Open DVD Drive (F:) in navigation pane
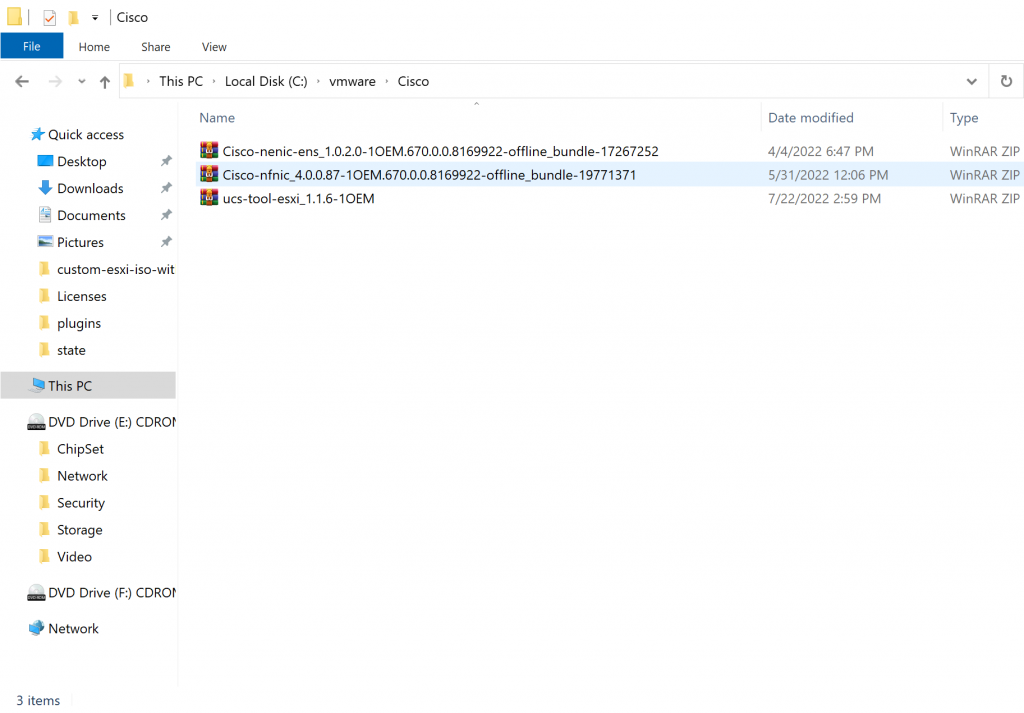This screenshot has width=1024, height=713. pyautogui.click(x=111, y=592)
